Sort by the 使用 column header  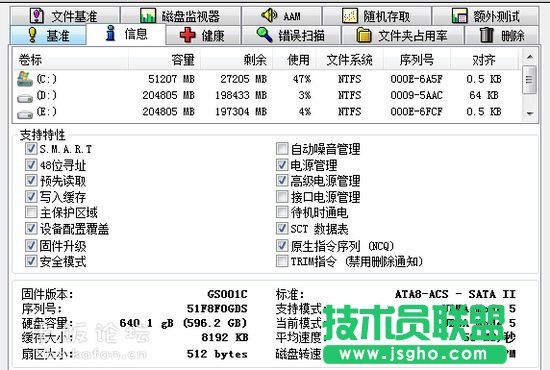[295, 60]
